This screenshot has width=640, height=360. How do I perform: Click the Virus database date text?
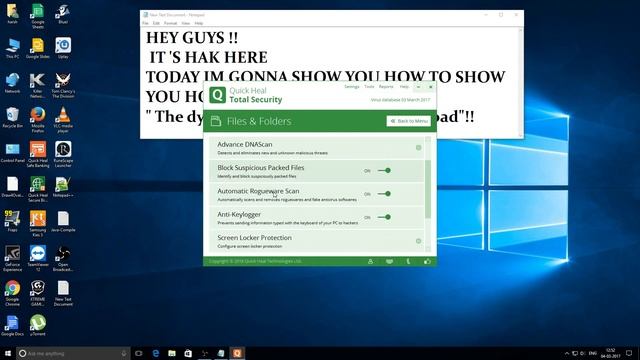pos(400,100)
